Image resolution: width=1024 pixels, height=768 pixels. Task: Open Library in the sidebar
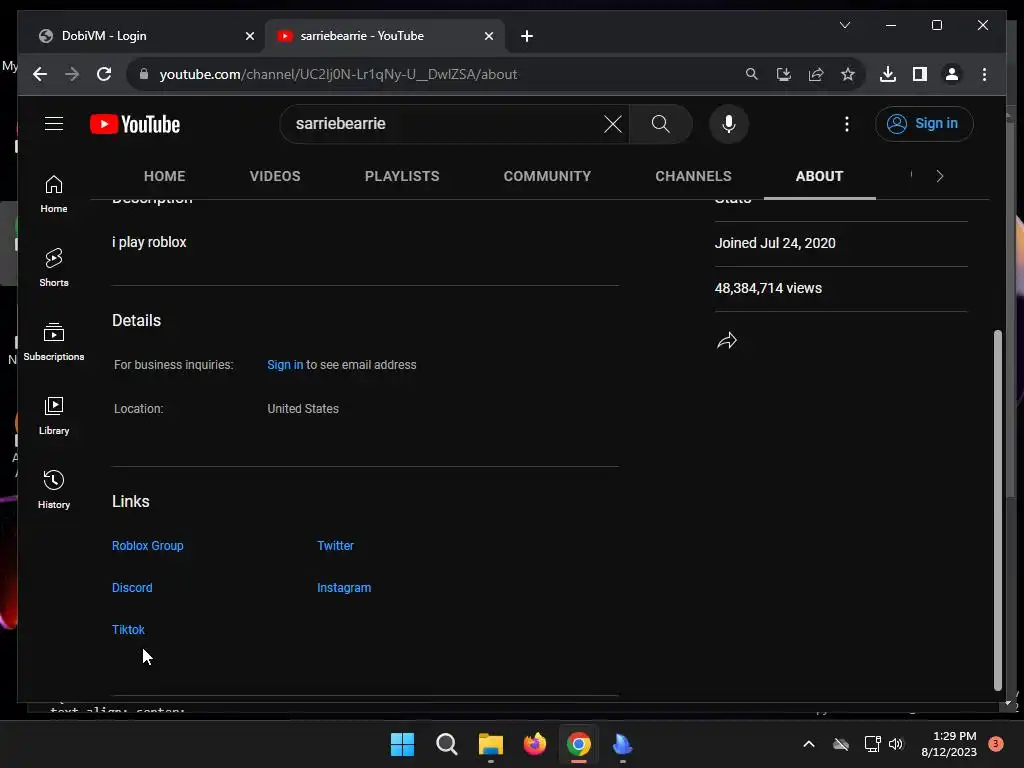click(54, 416)
